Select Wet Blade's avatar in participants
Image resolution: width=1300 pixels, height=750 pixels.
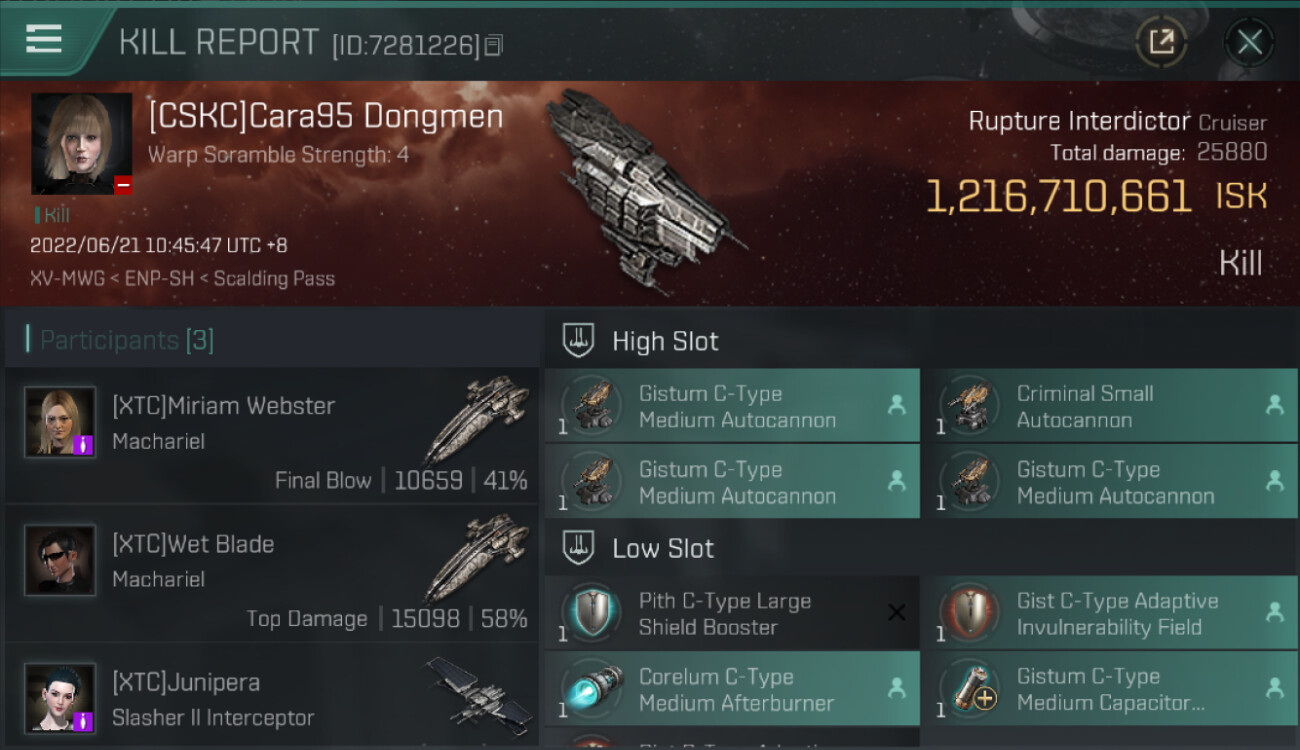(60, 560)
